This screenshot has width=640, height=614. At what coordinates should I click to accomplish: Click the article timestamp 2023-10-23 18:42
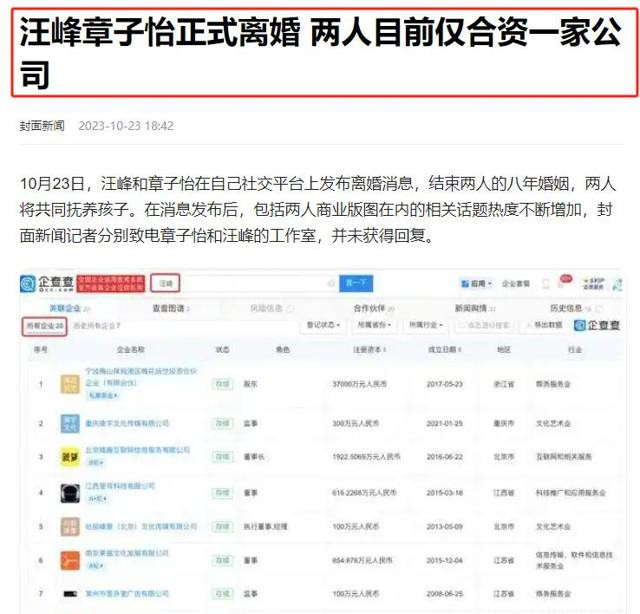point(126,126)
